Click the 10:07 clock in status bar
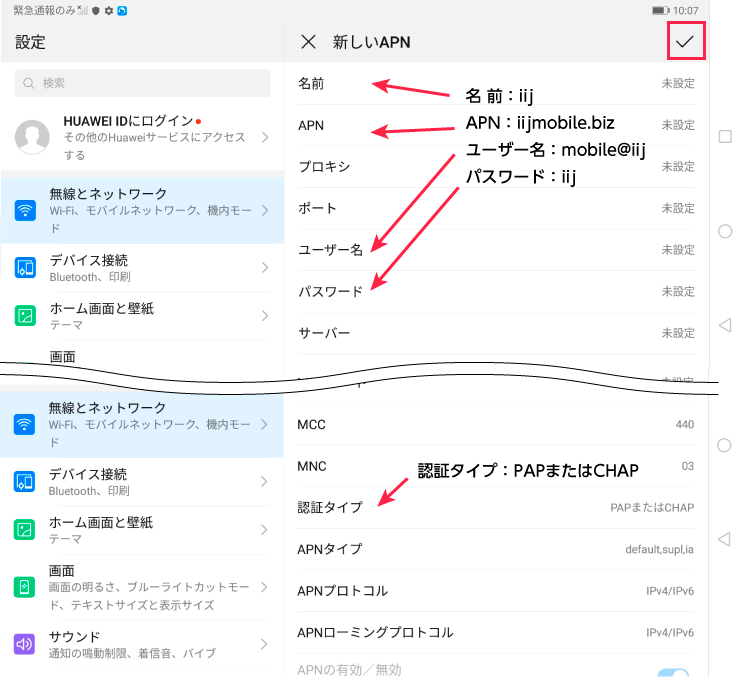Image resolution: width=740 pixels, height=677 pixels. click(x=685, y=10)
